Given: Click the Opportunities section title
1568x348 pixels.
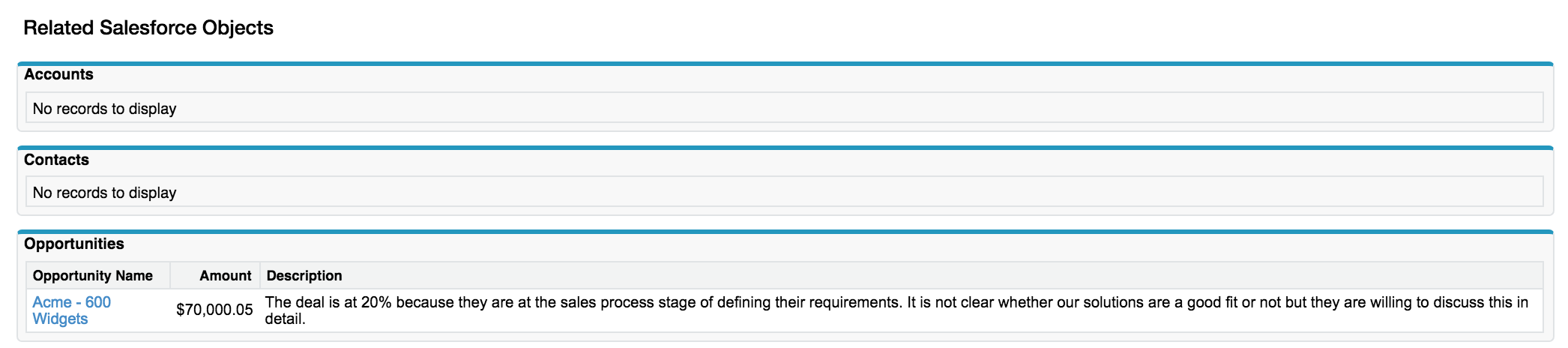Looking at the screenshot, I should coord(73,244).
